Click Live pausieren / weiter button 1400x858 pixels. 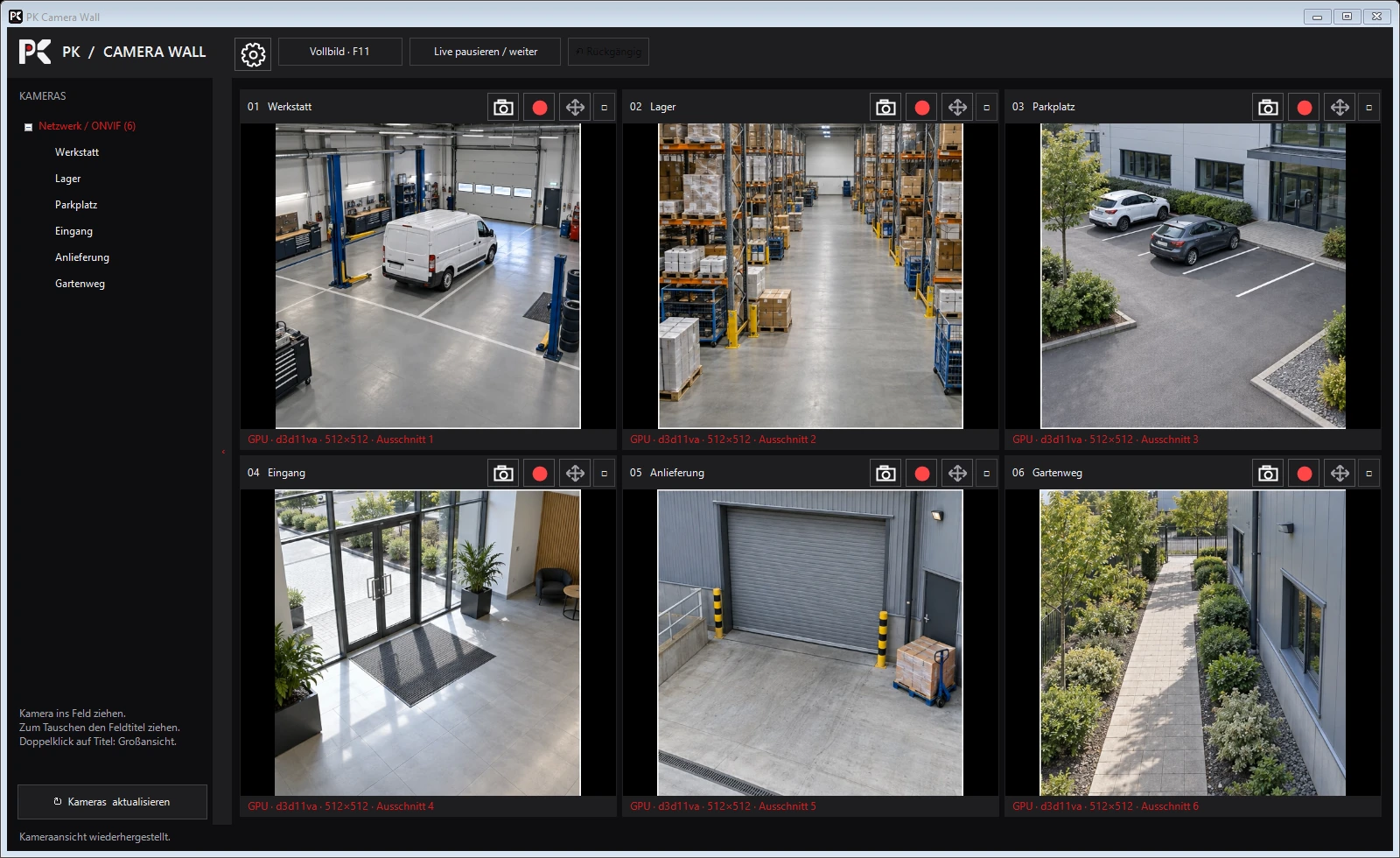(486, 52)
